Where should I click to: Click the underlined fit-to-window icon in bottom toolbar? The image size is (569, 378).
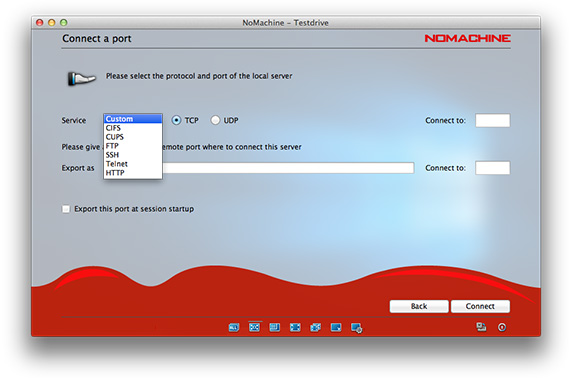click(254, 327)
